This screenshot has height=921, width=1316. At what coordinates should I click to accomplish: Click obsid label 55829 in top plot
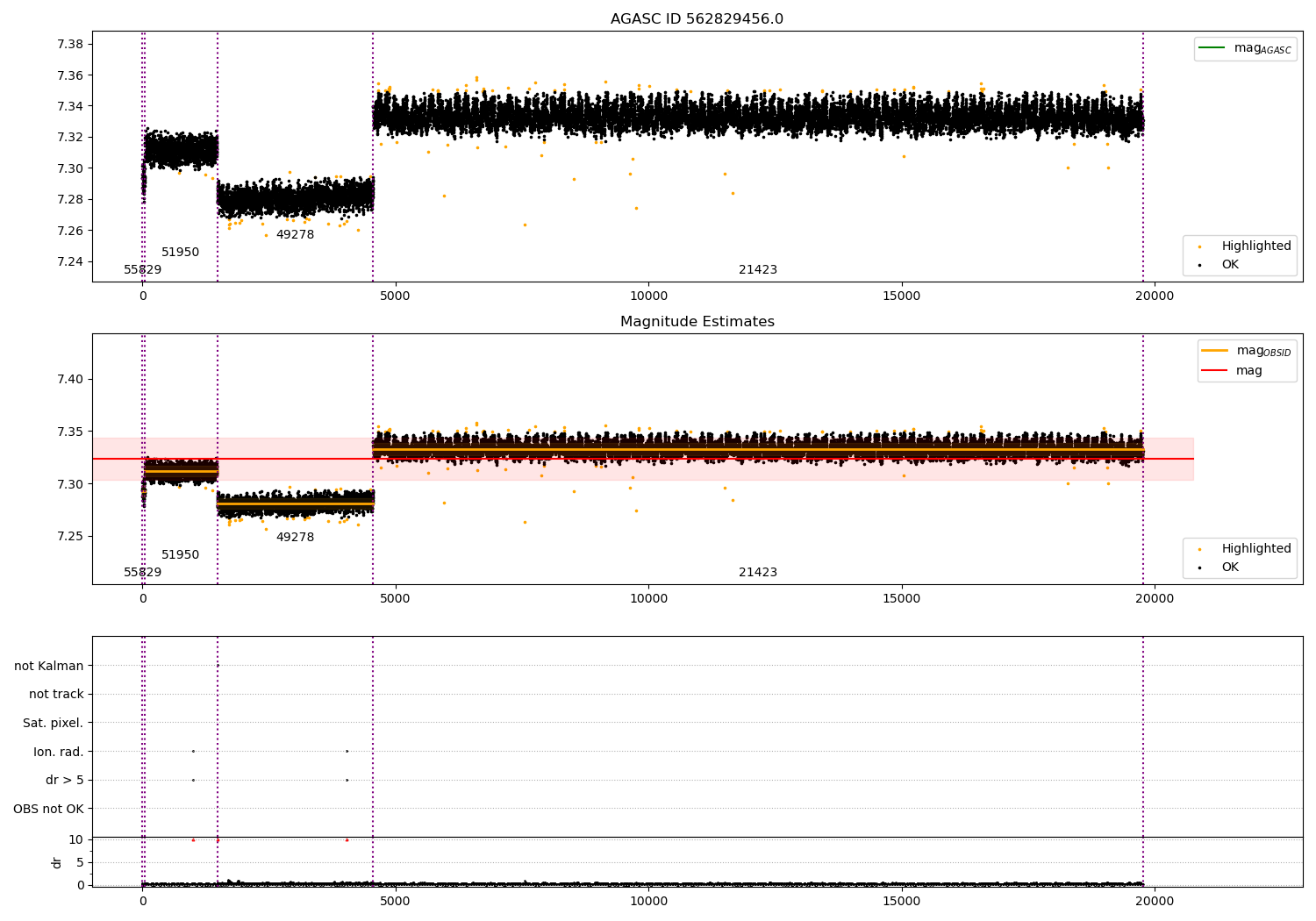pyautogui.click(x=142, y=270)
